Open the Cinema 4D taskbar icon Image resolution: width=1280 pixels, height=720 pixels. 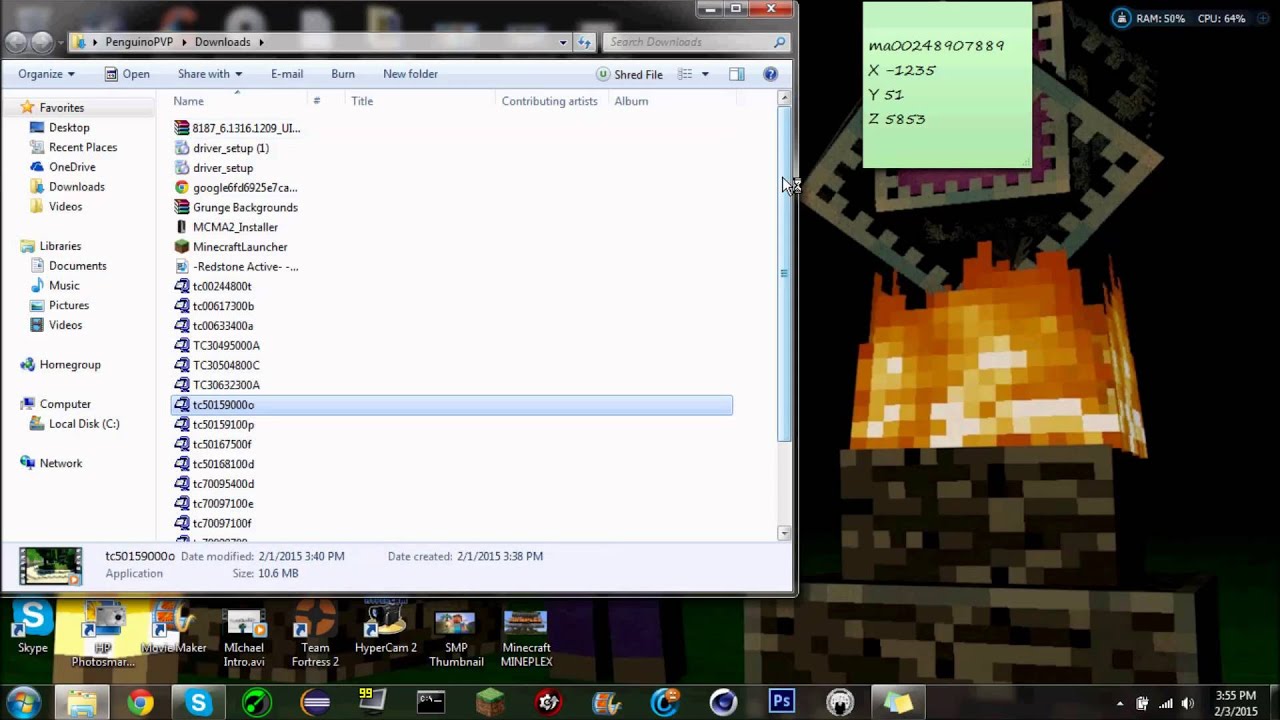click(x=723, y=703)
